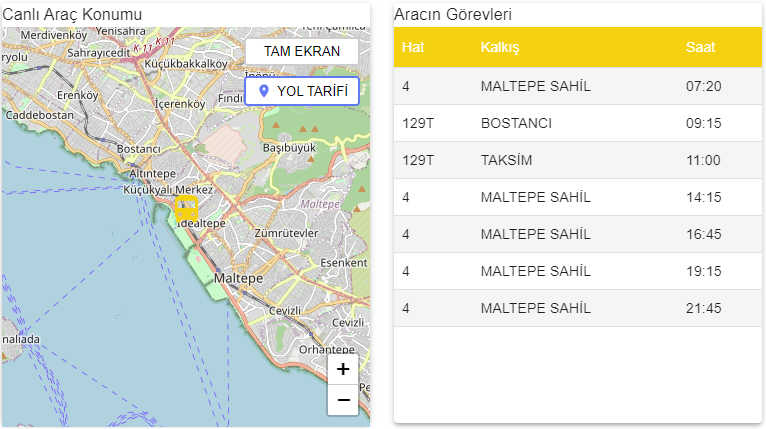This screenshot has width=766, height=429.
Task: Select the Kalkış column header
Action: tap(499, 48)
